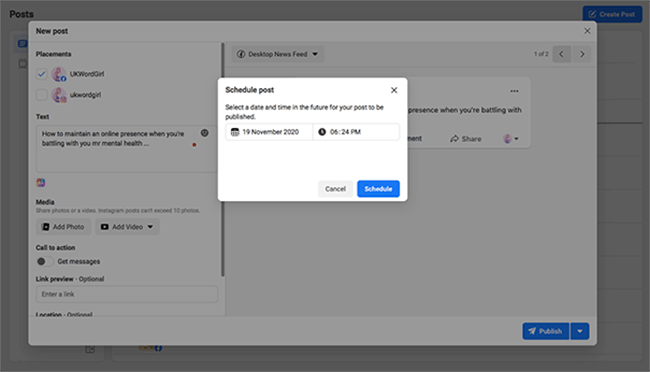This screenshot has height=372, width=650.
Task: Go to previous preview with left chevron
Action: (562, 54)
